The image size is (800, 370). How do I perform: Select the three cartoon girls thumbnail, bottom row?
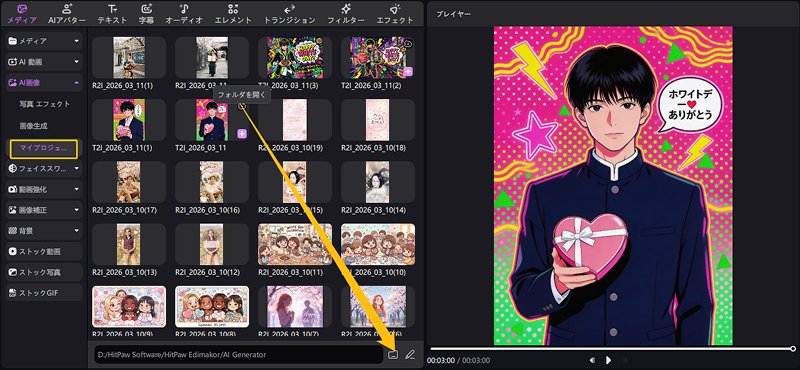pyautogui.click(x=129, y=307)
